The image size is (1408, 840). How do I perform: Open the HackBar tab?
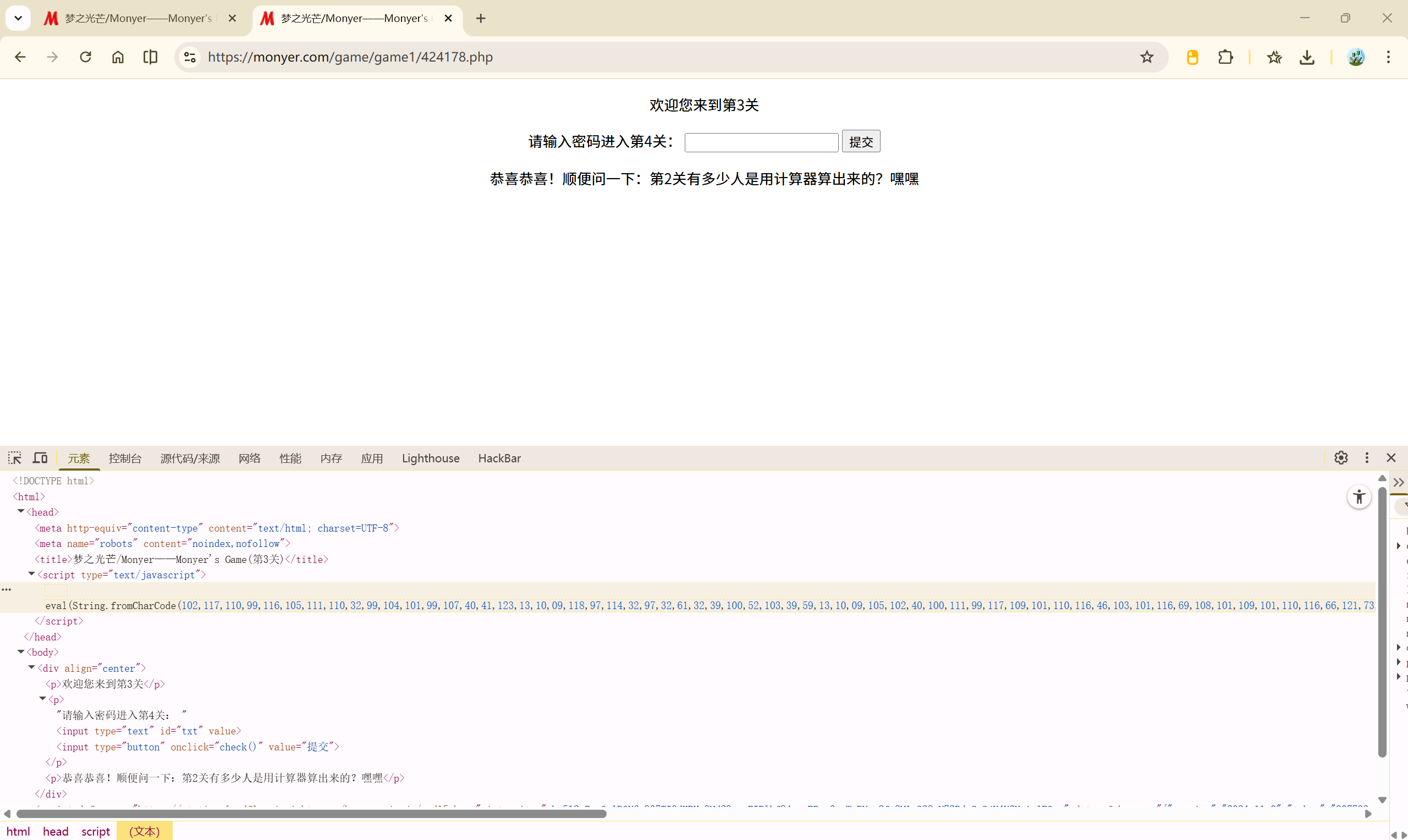pos(499,458)
